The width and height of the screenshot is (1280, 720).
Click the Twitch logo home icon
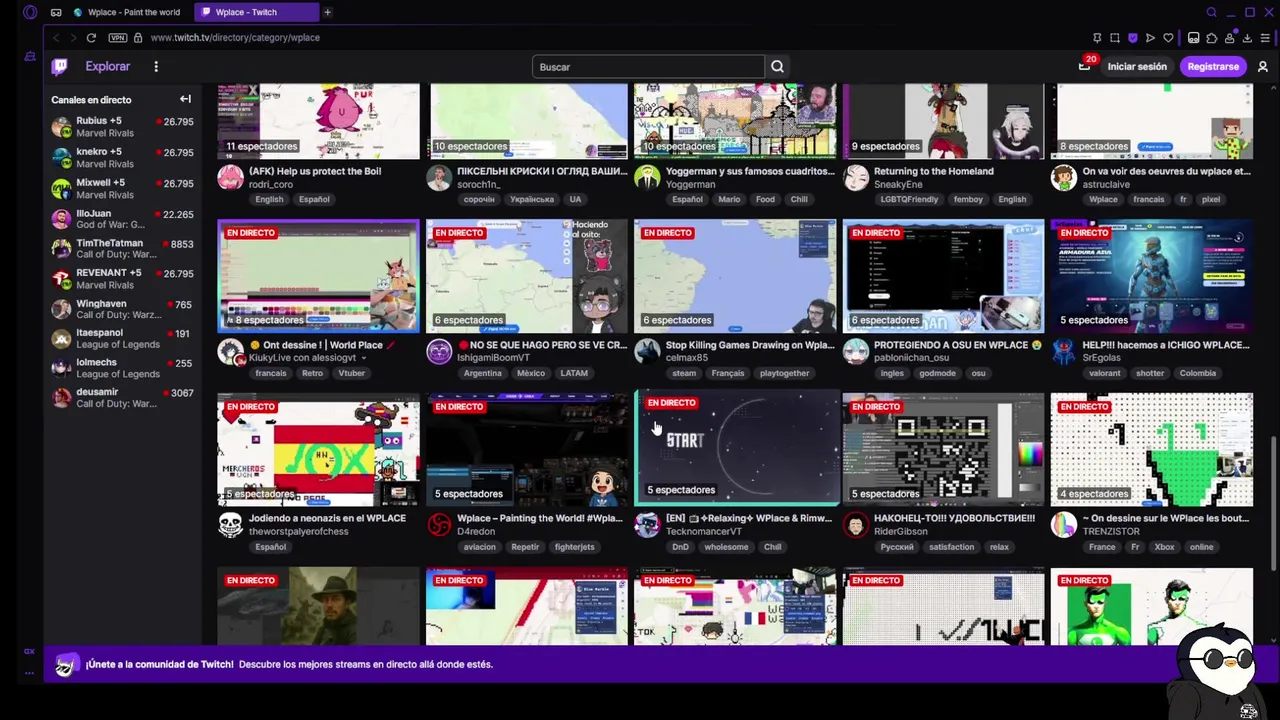(x=60, y=67)
